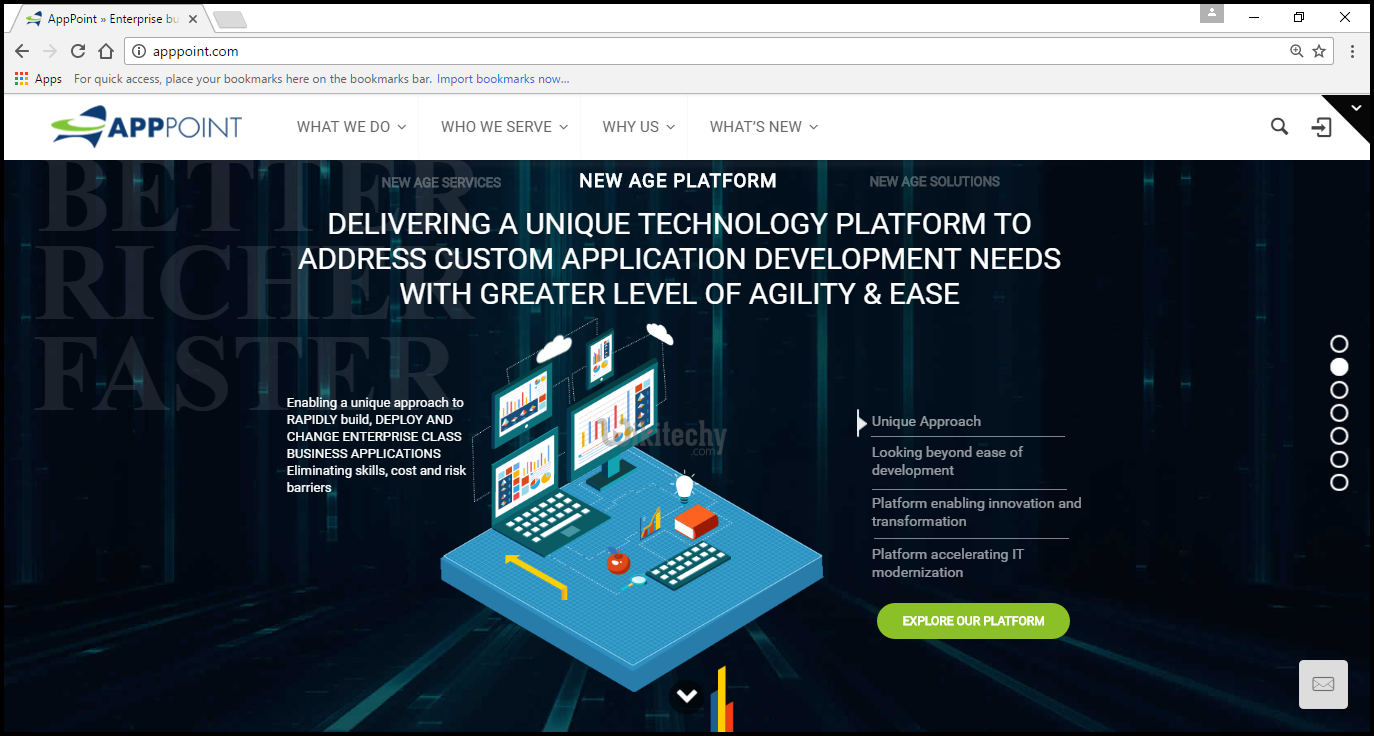Select the NEW AGE PLATFORM slide tab
This screenshot has height=736, width=1374.
point(678,181)
